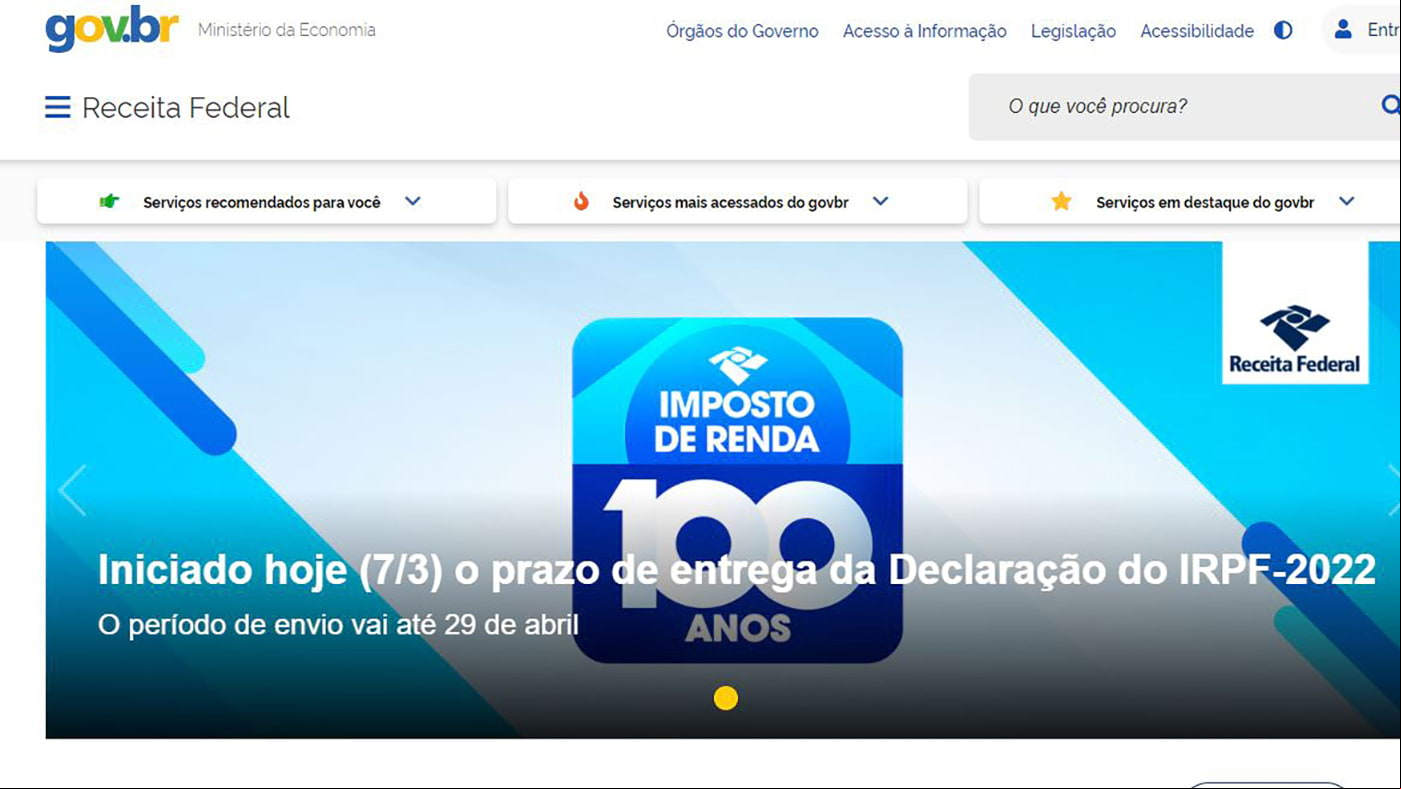This screenshot has height=789, width=1401.
Task: Open the IRPF-2022 declaration headline
Action: [737, 569]
